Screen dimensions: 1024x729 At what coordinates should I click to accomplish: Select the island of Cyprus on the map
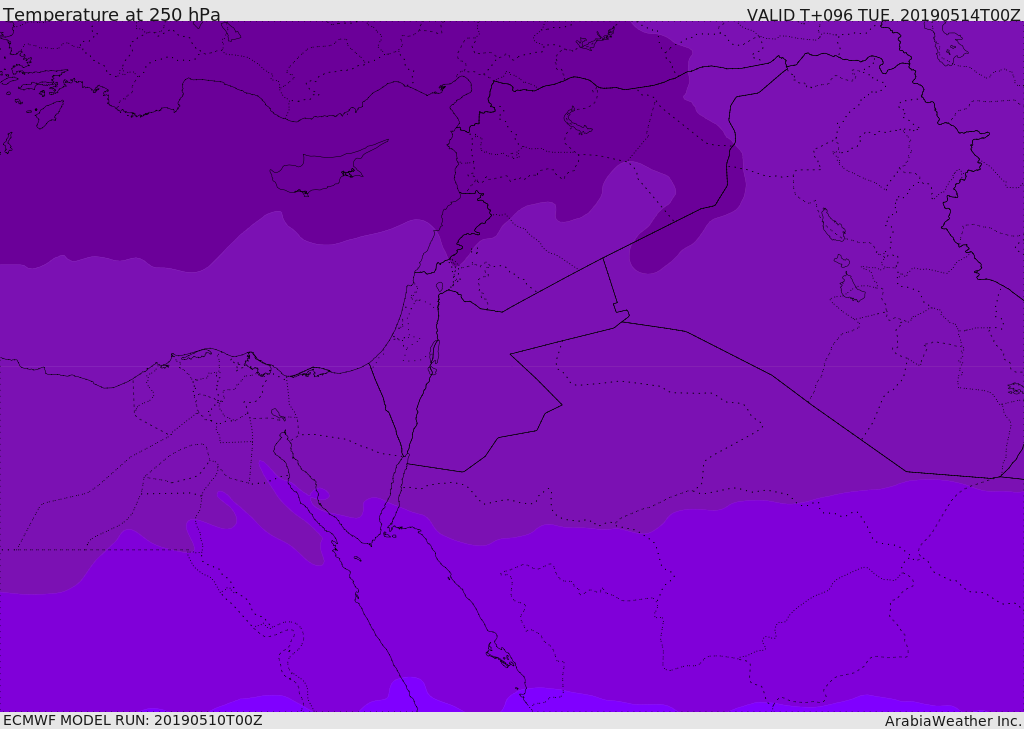point(328,169)
